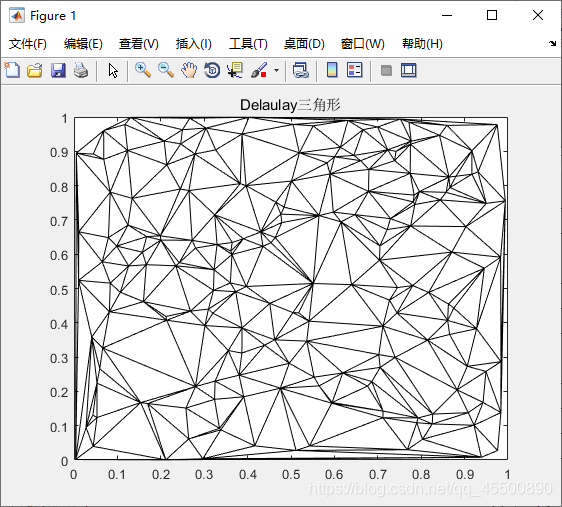Select the plot title Delaulay三角形

coord(290,105)
